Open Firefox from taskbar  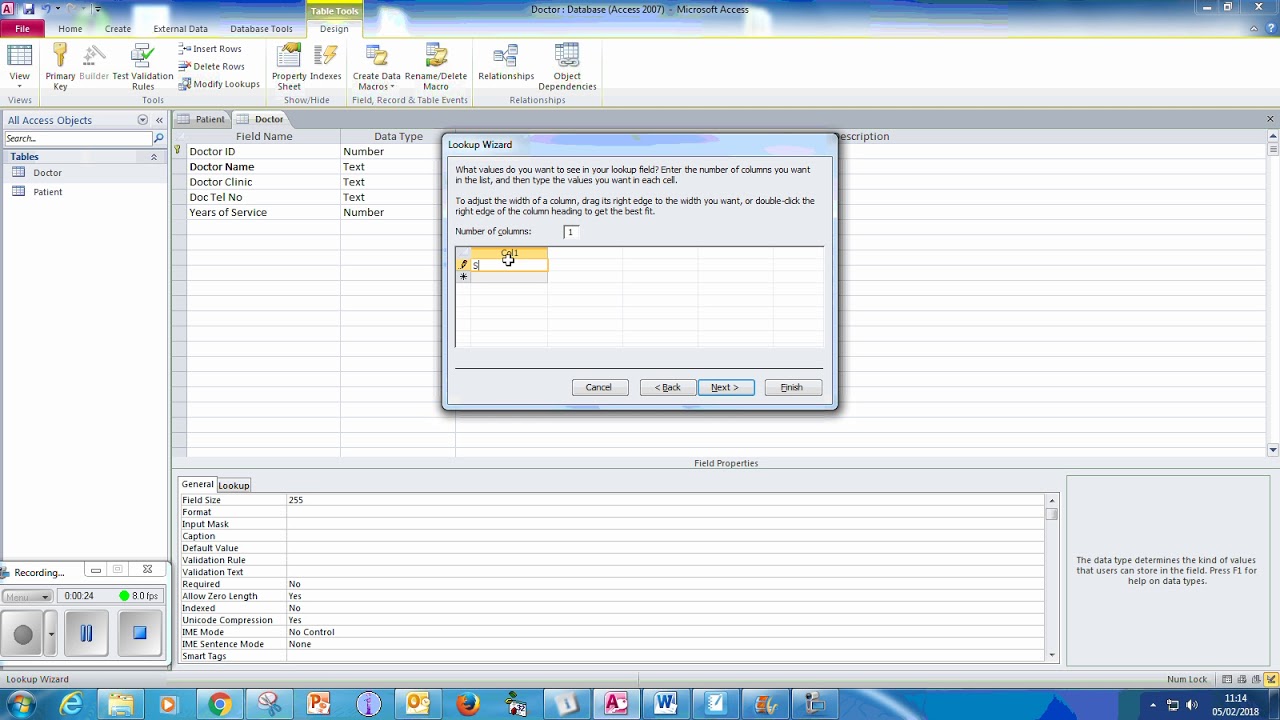[x=468, y=704]
